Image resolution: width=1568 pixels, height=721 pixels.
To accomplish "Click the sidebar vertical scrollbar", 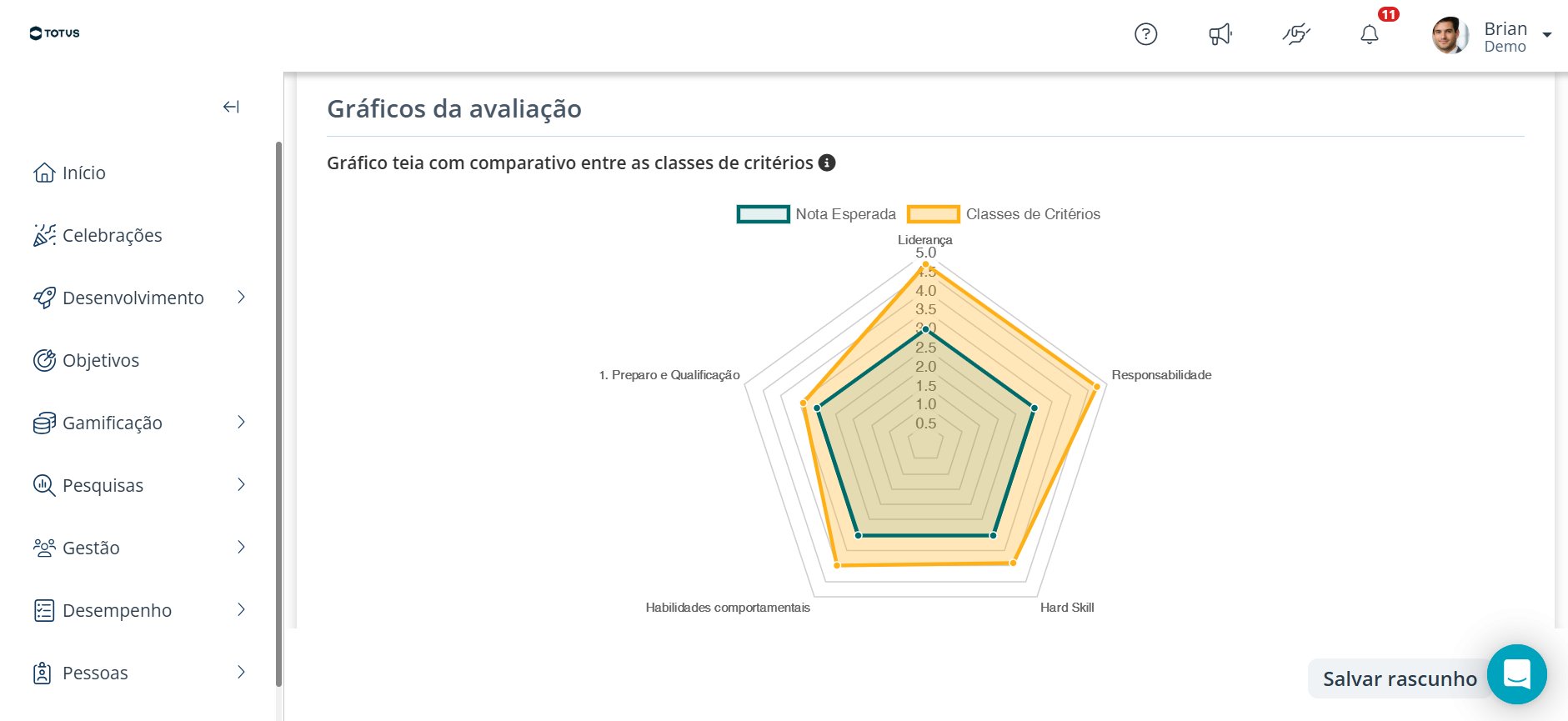I will tap(278, 413).
